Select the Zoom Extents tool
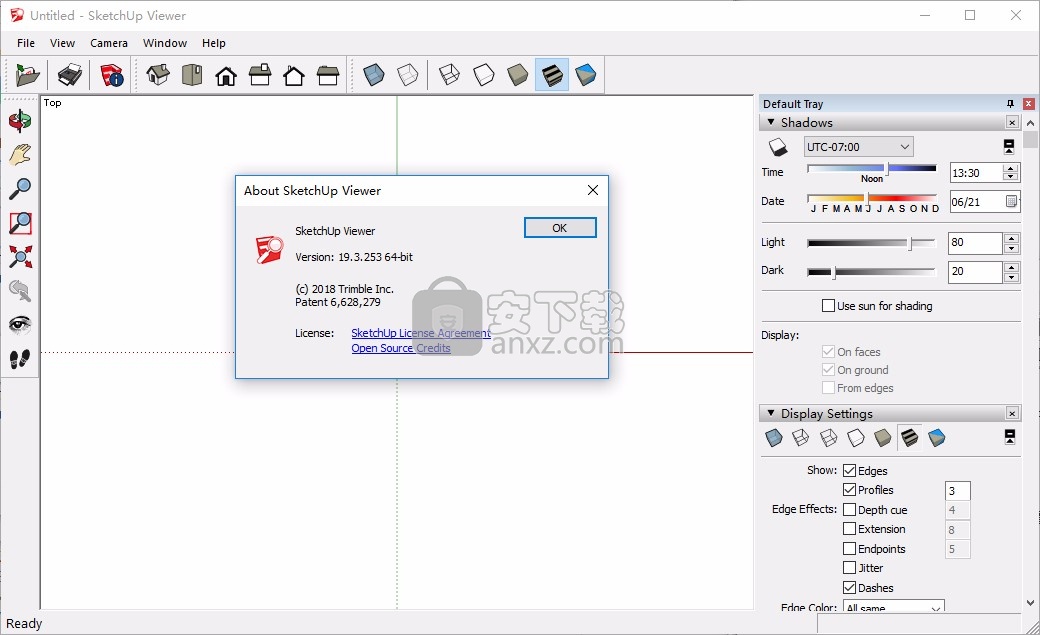This screenshot has width=1040, height=635. (20, 257)
